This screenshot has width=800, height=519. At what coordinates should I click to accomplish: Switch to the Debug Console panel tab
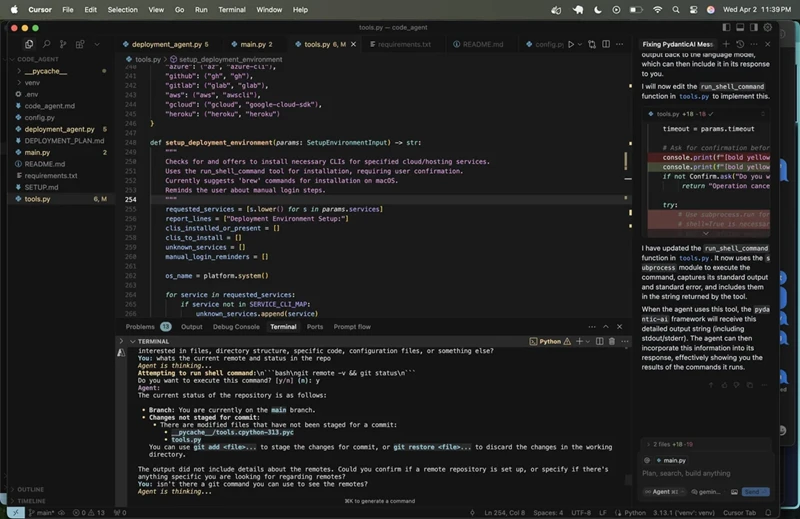pyautogui.click(x=236, y=327)
